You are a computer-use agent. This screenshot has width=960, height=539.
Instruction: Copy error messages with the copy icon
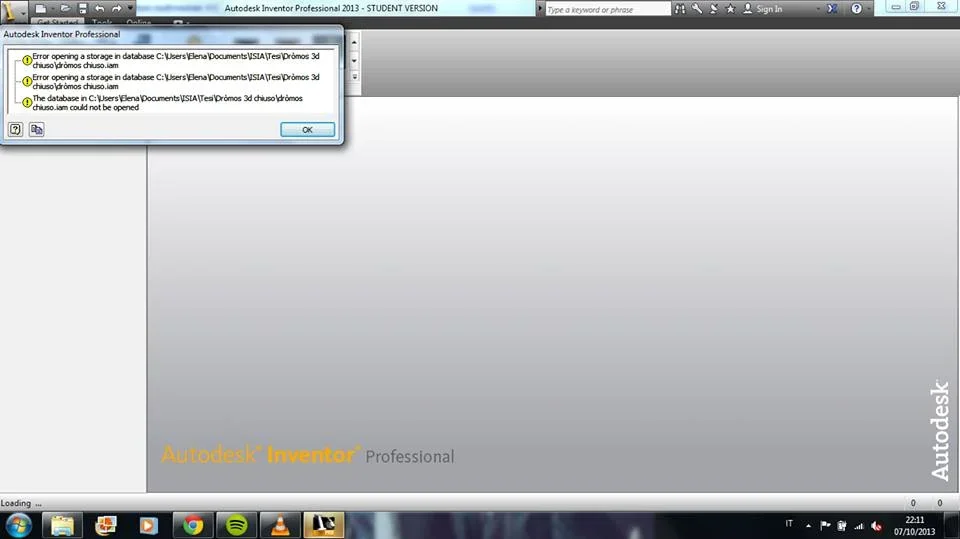37,129
